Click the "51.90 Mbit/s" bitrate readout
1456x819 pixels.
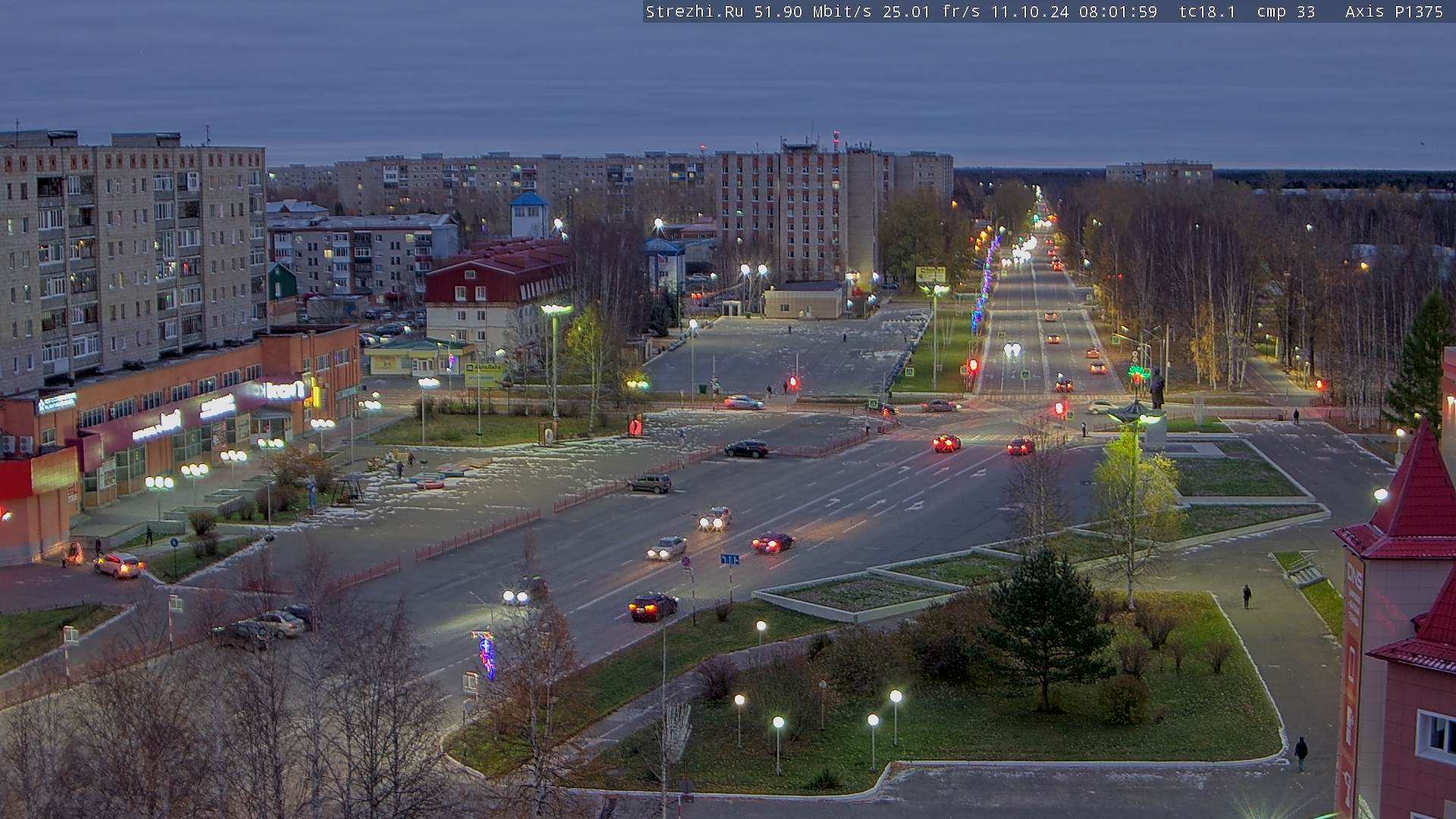812,11
